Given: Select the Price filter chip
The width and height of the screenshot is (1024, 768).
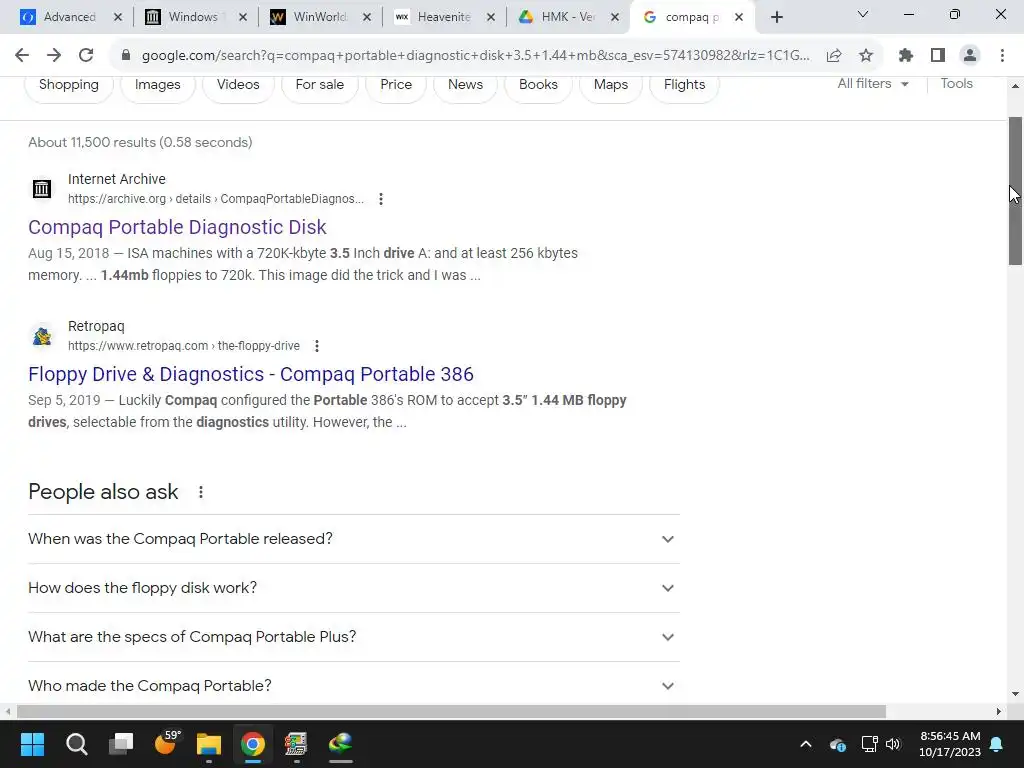Looking at the screenshot, I should [x=396, y=85].
